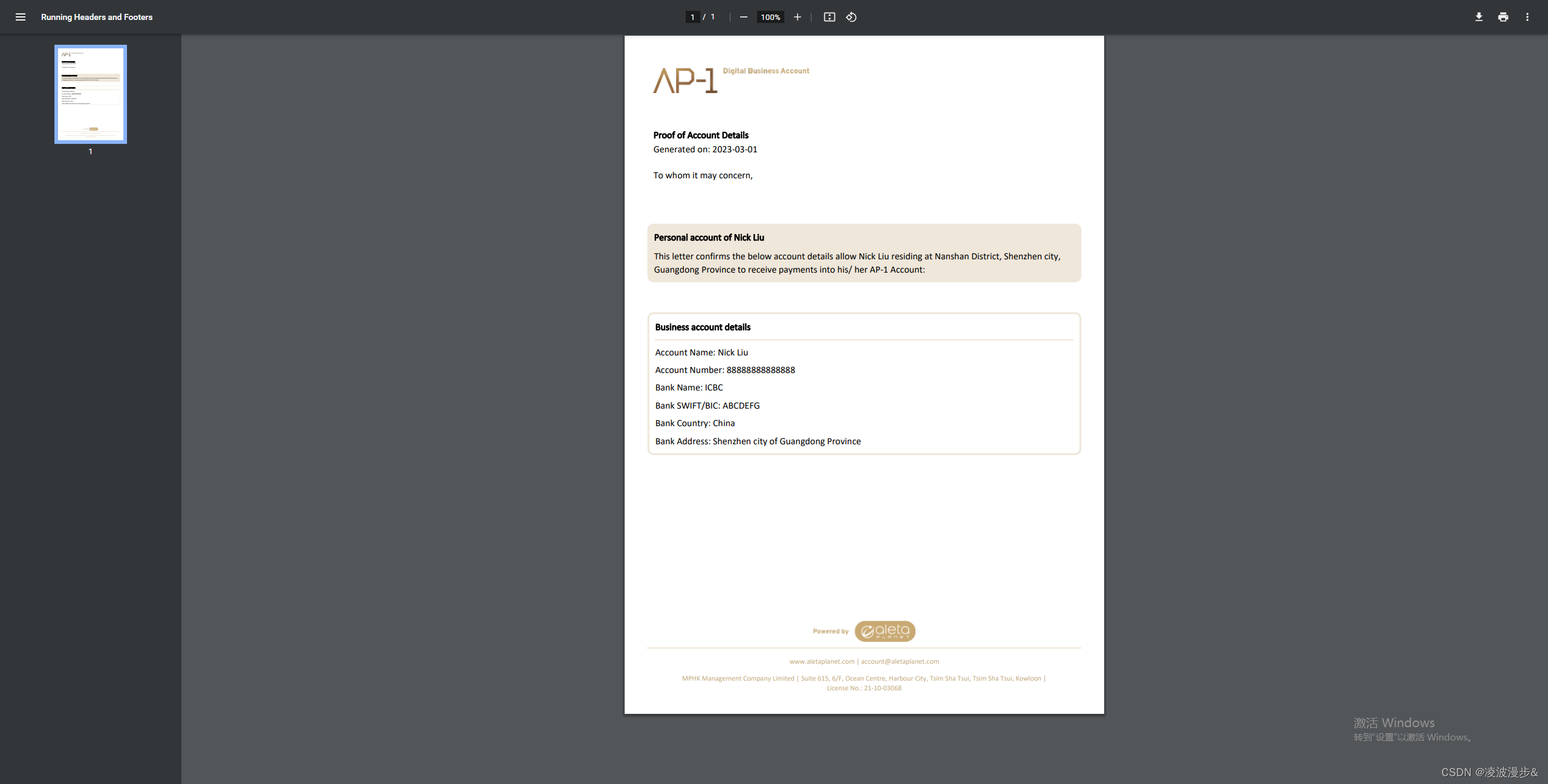Click the Account Name: Nick Liu line
This screenshot has height=784, width=1548.
(701, 352)
